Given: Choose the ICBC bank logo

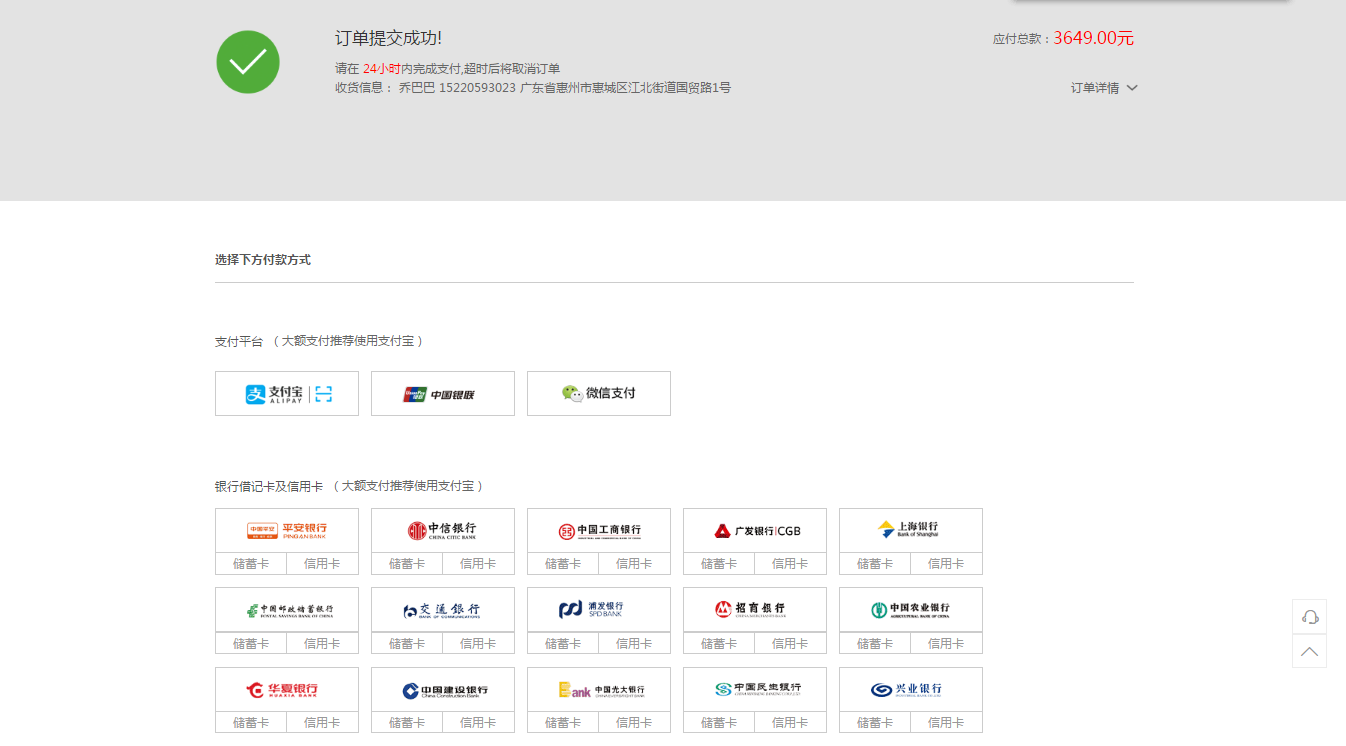Looking at the screenshot, I should point(599,530).
